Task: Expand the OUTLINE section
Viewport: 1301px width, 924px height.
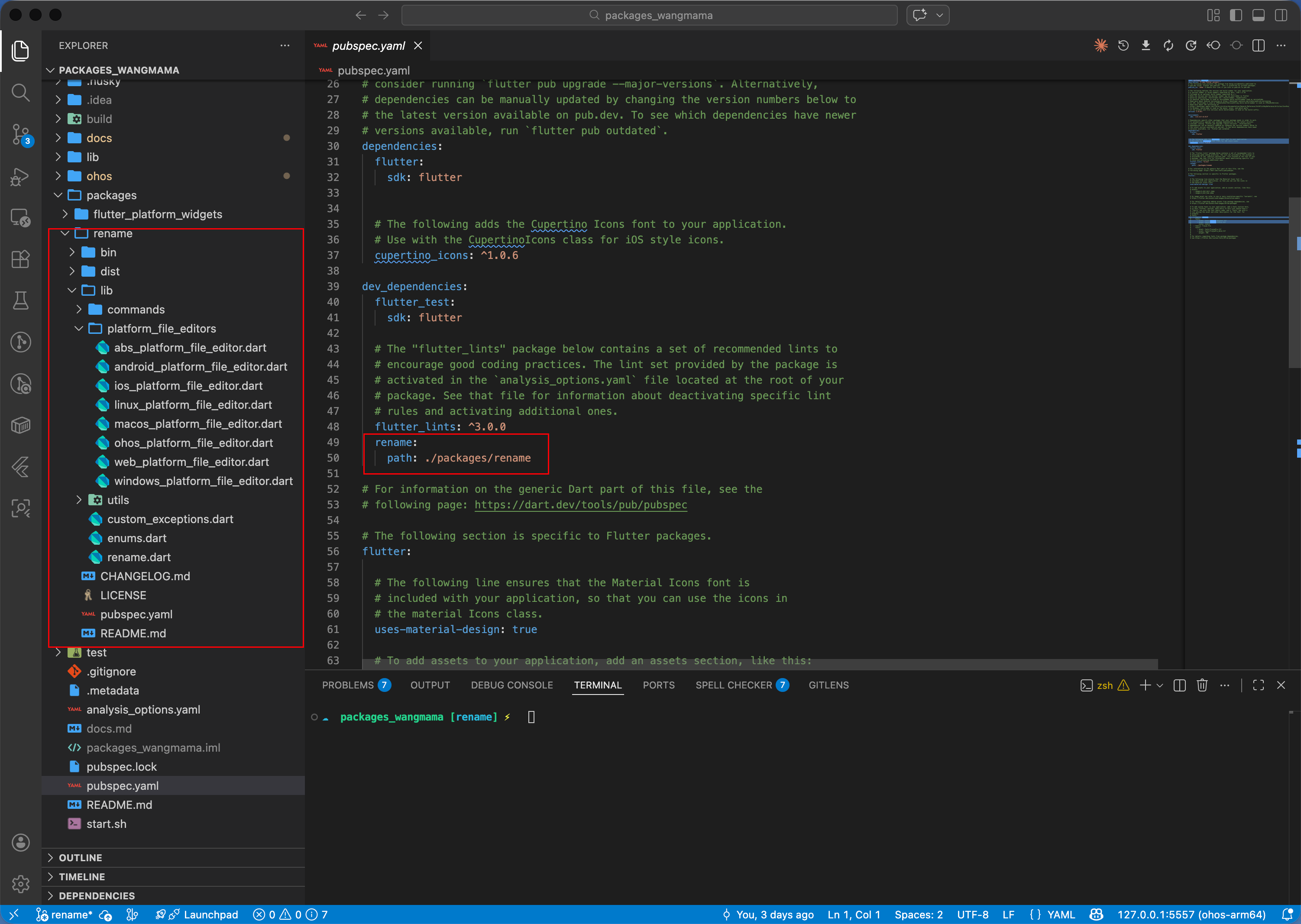Action: tap(80, 857)
